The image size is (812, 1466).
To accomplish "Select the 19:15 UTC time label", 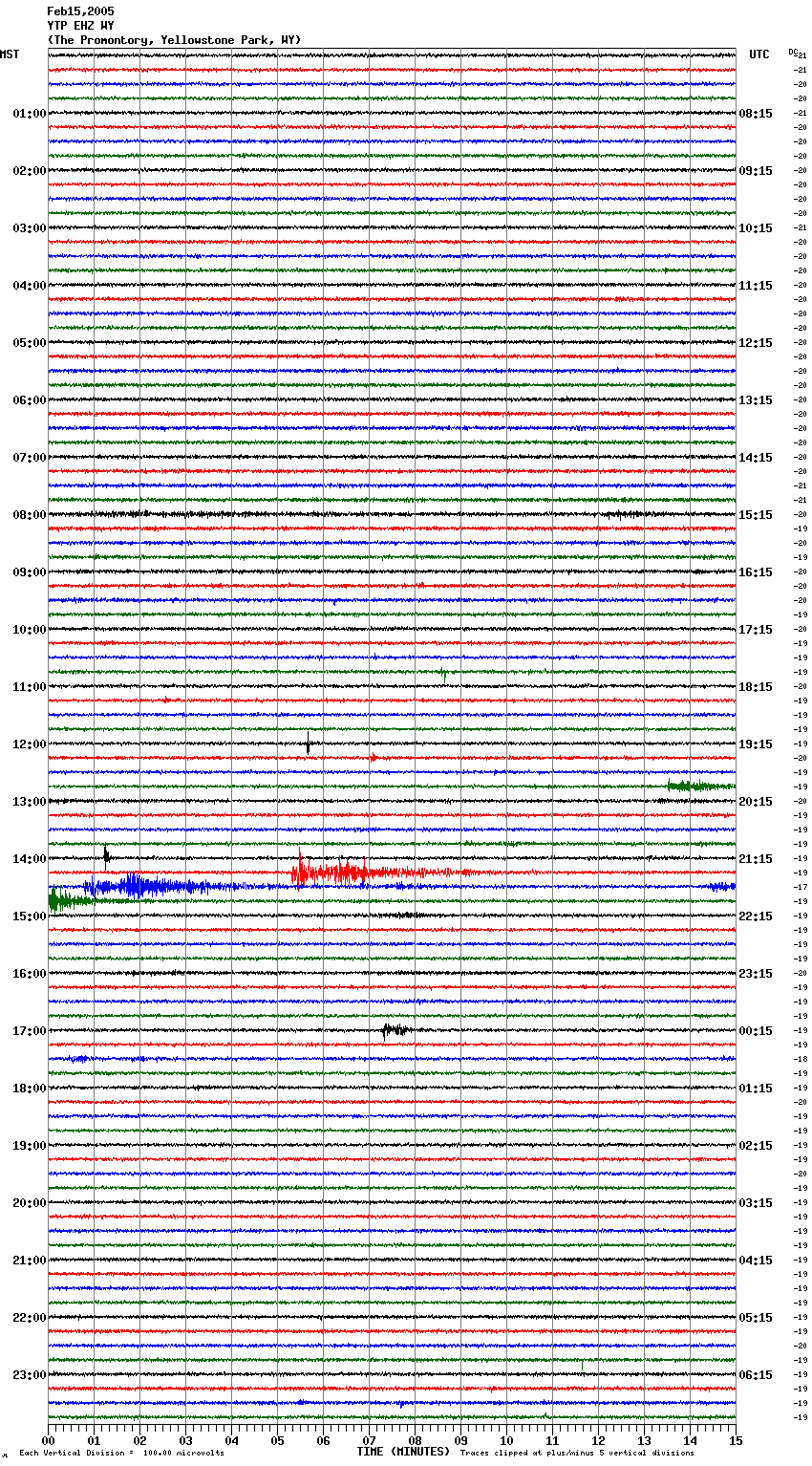I will pyautogui.click(x=756, y=744).
